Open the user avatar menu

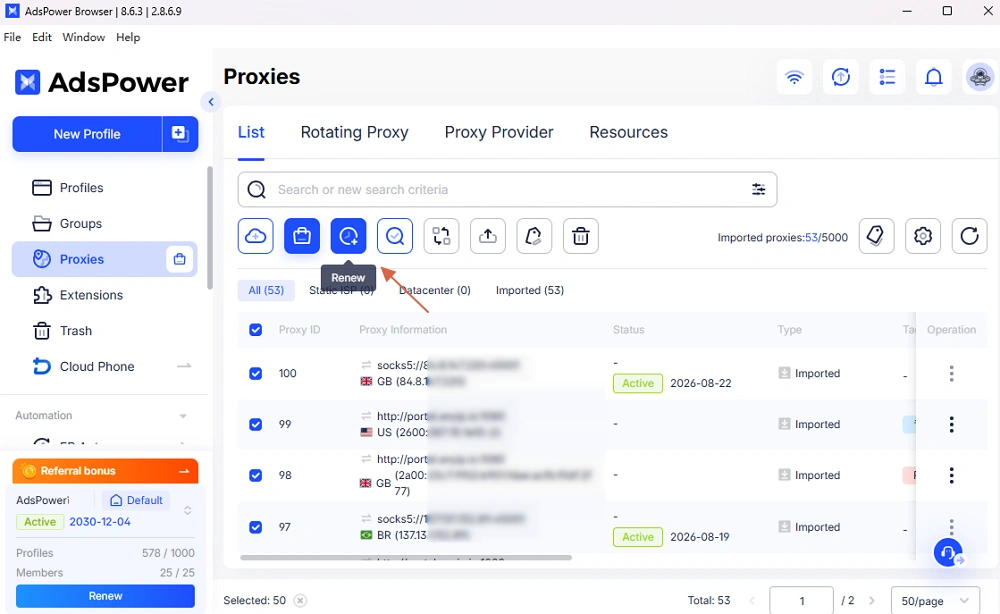[x=980, y=77]
